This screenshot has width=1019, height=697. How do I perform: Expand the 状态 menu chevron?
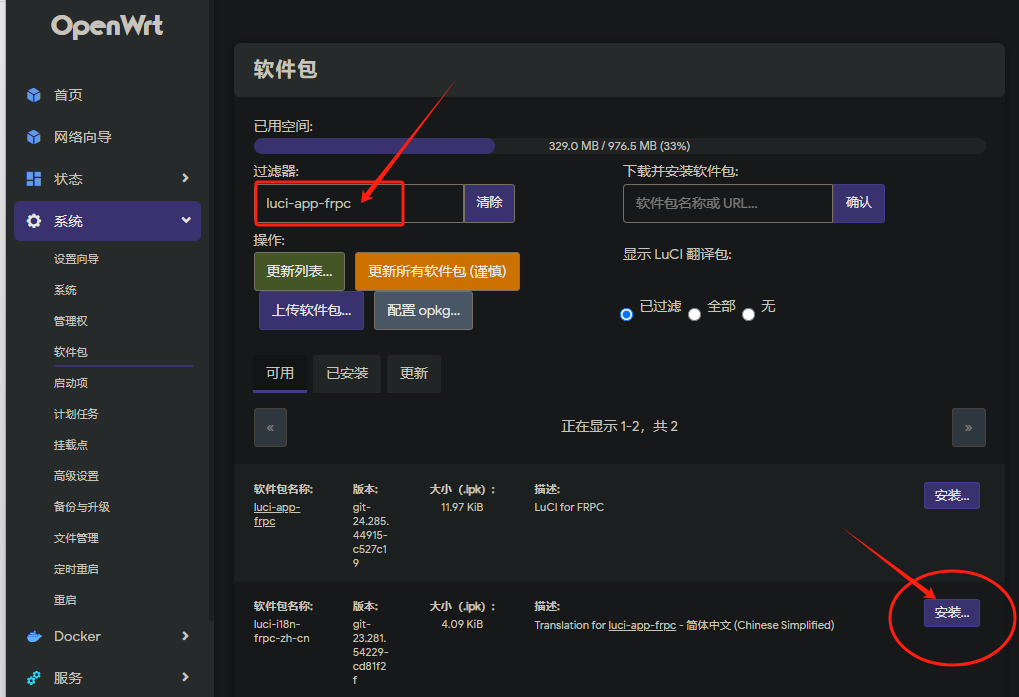tap(185, 178)
